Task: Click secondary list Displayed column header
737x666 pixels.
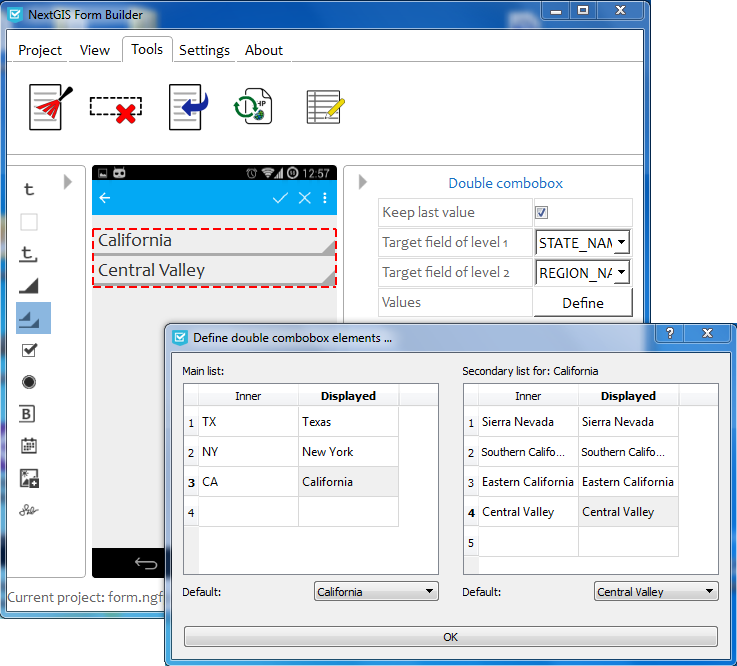Action: (628, 396)
